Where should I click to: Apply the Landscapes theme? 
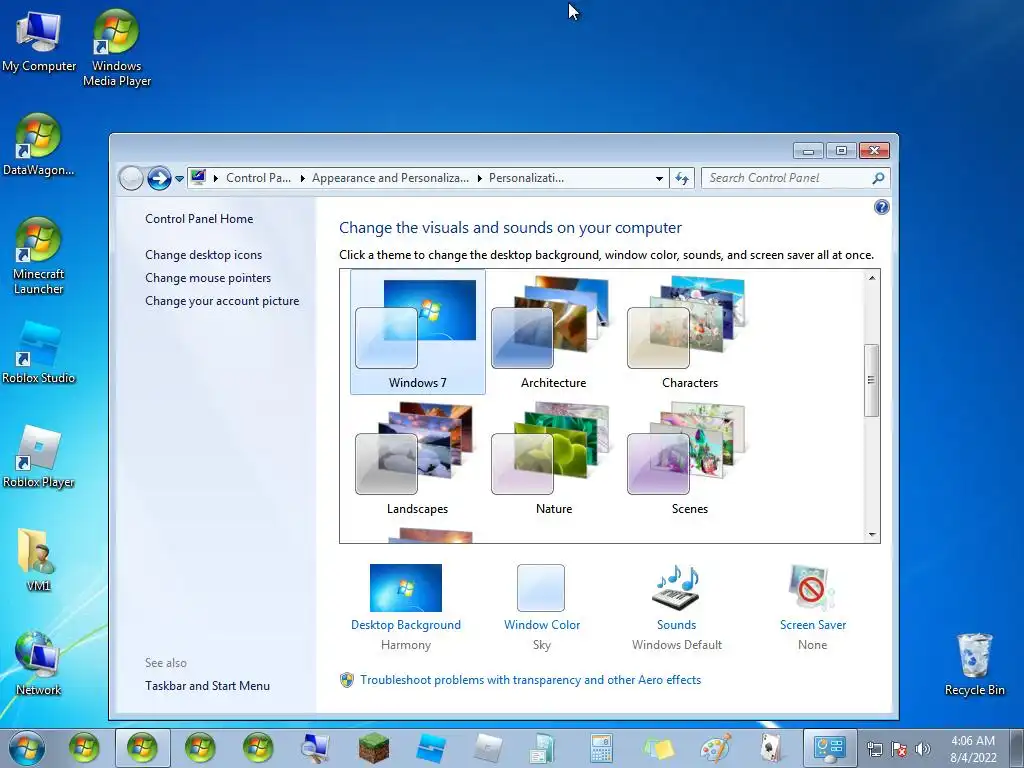coord(417,458)
